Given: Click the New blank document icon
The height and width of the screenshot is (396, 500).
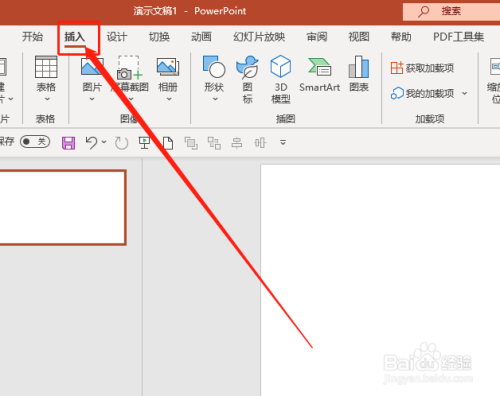Looking at the screenshot, I should pyautogui.click(x=168, y=143).
